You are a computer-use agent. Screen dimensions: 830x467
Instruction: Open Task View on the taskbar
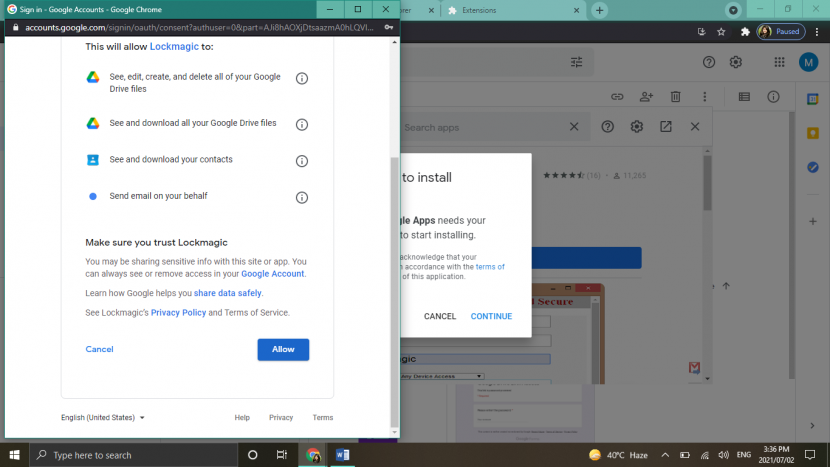click(x=282, y=455)
